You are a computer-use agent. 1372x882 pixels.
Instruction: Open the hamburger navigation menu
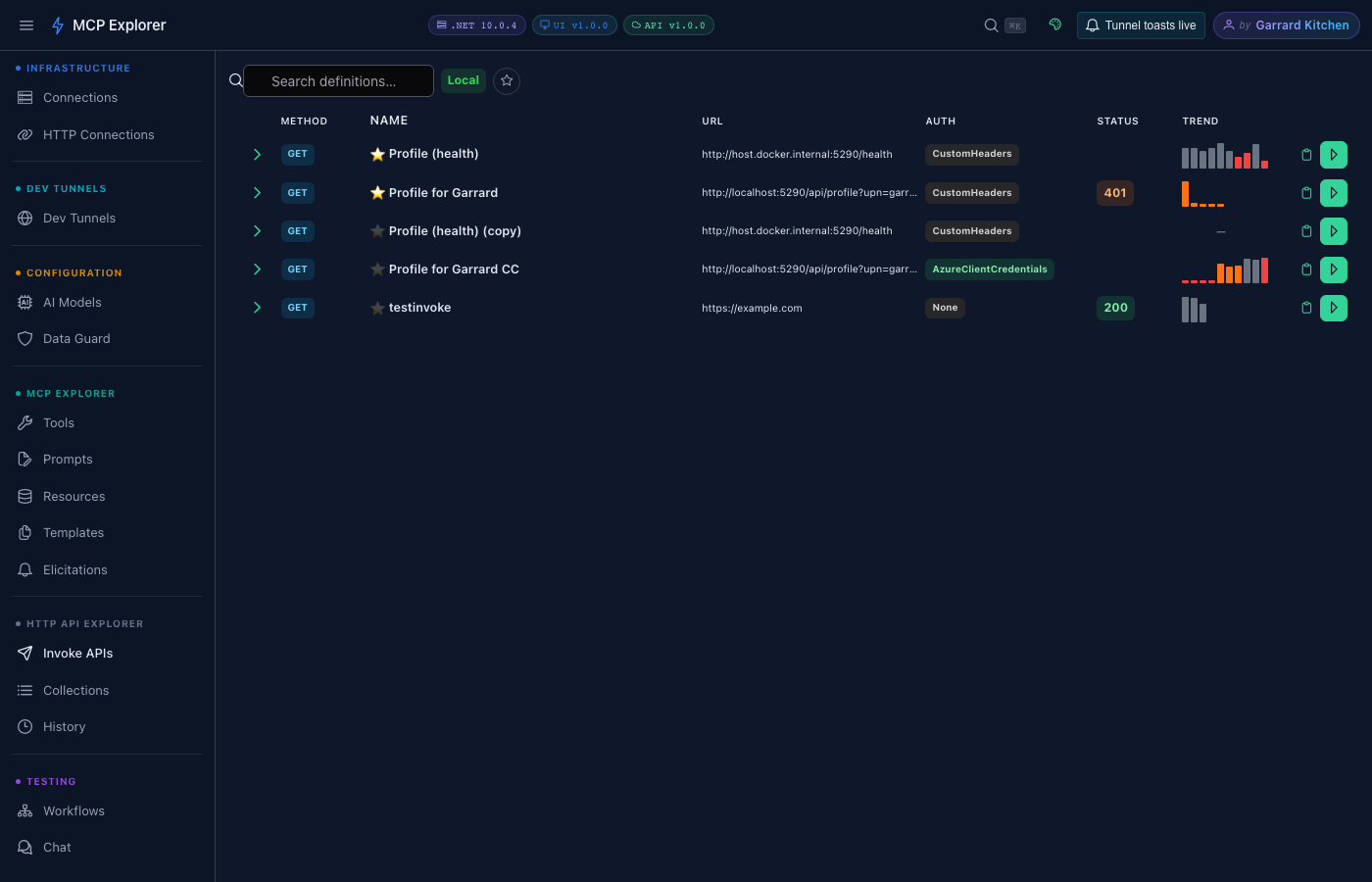pyautogui.click(x=26, y=25)
